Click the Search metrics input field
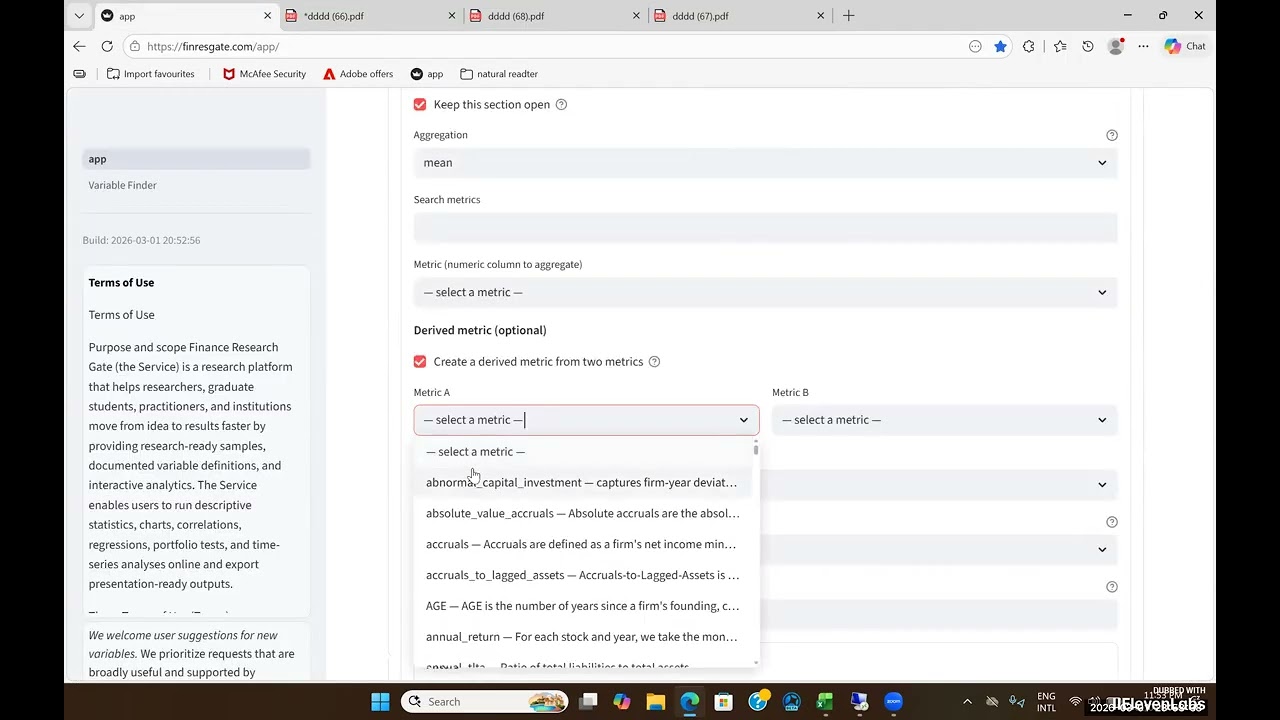Screen dimensions: 1280x720 [x=765, y=227]
